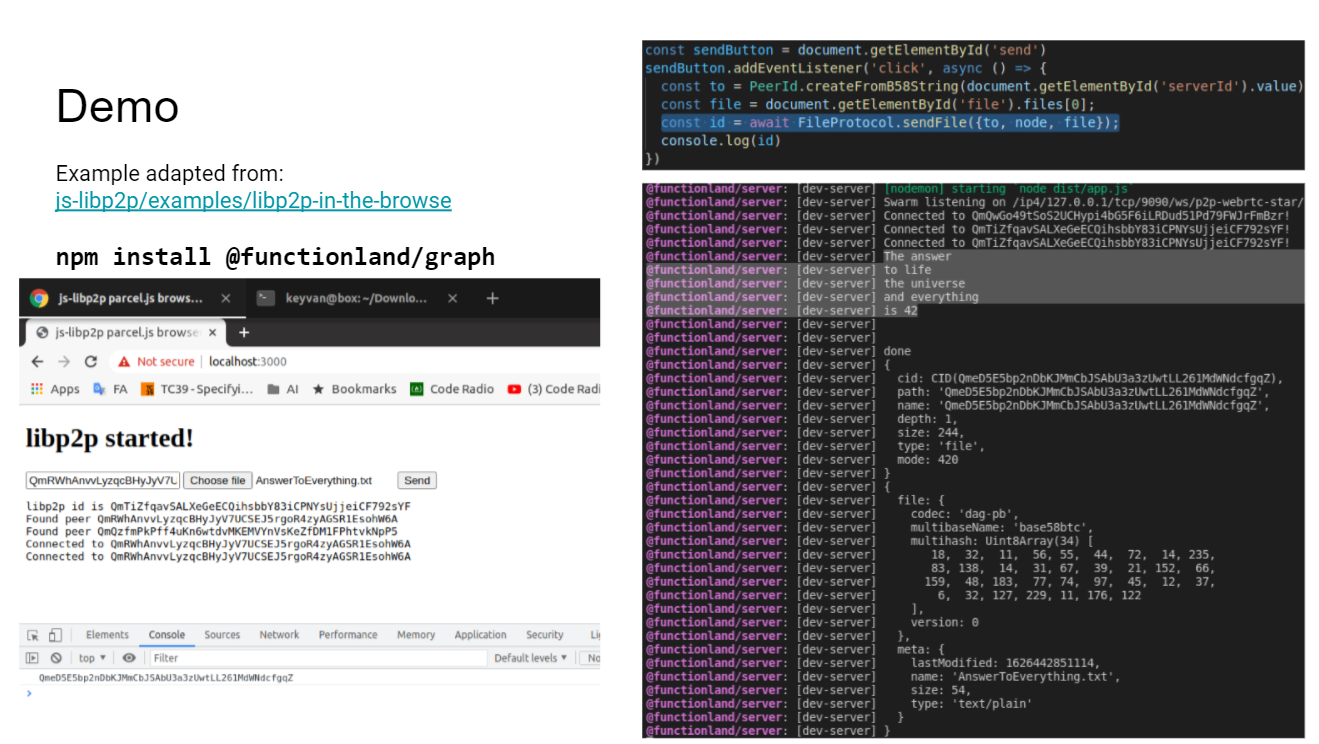This screenshot has width=1319, height=744.
Task: Go back with the browser back arrow
Action: (37, 361)
